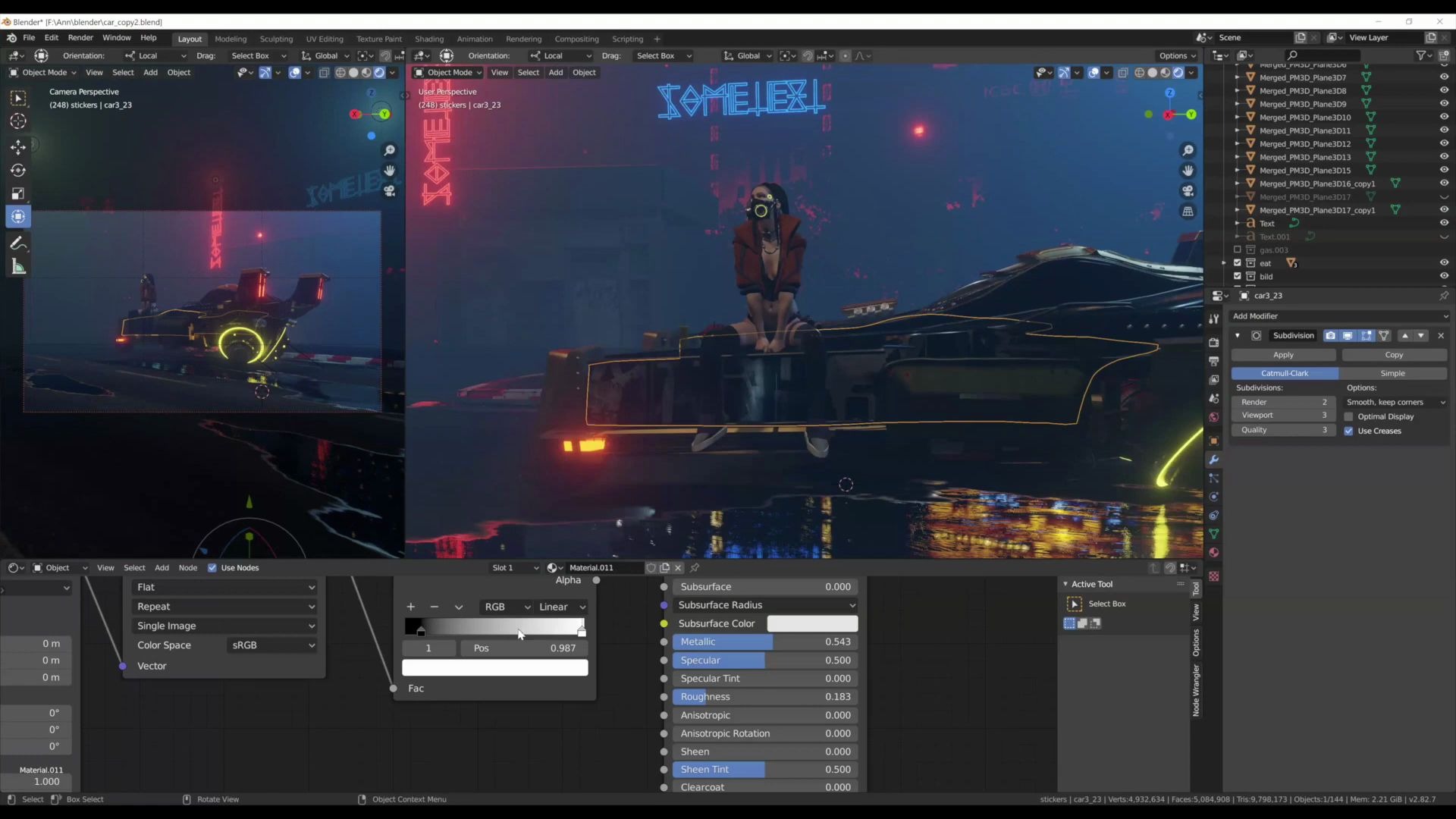Uncheck the Use Creases option

click(x=1350, y=431)
